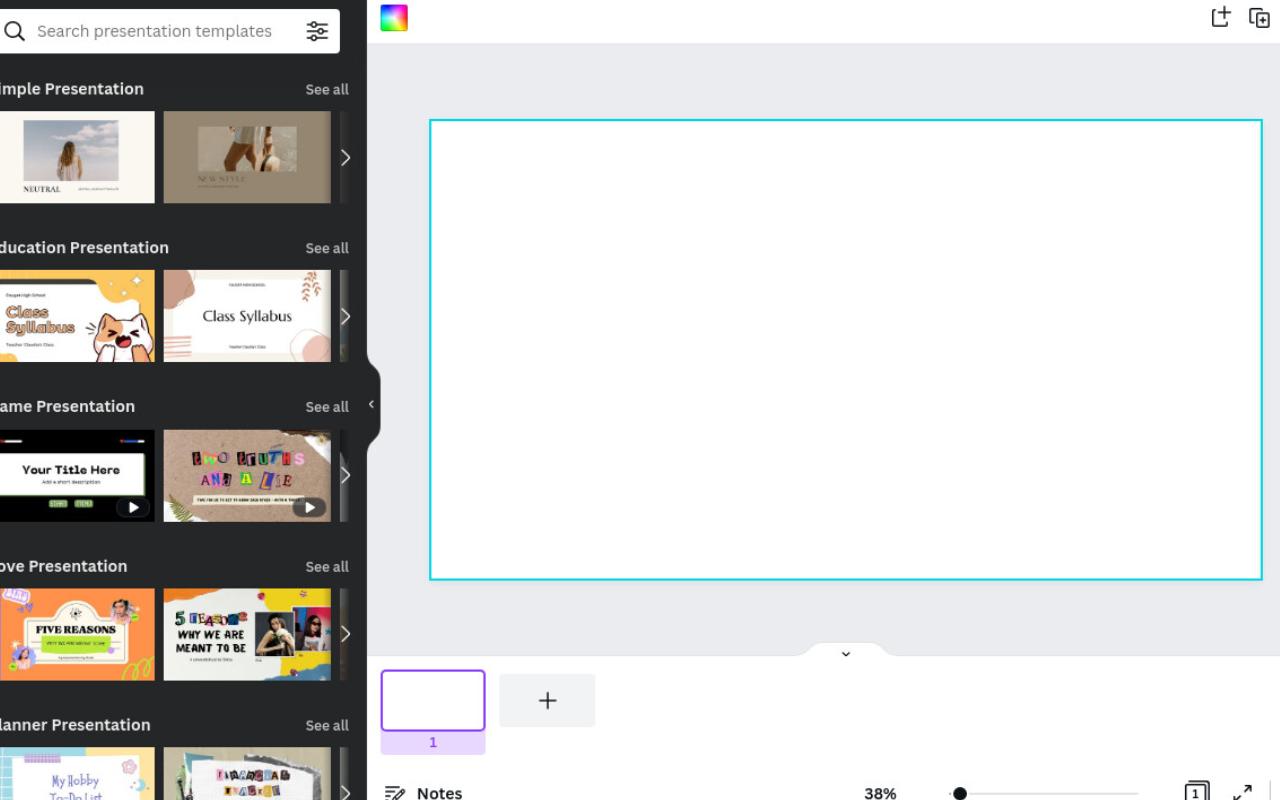Select the New Style brown template
This screenshot has height=800, width=1280.
tap(247, 157)
